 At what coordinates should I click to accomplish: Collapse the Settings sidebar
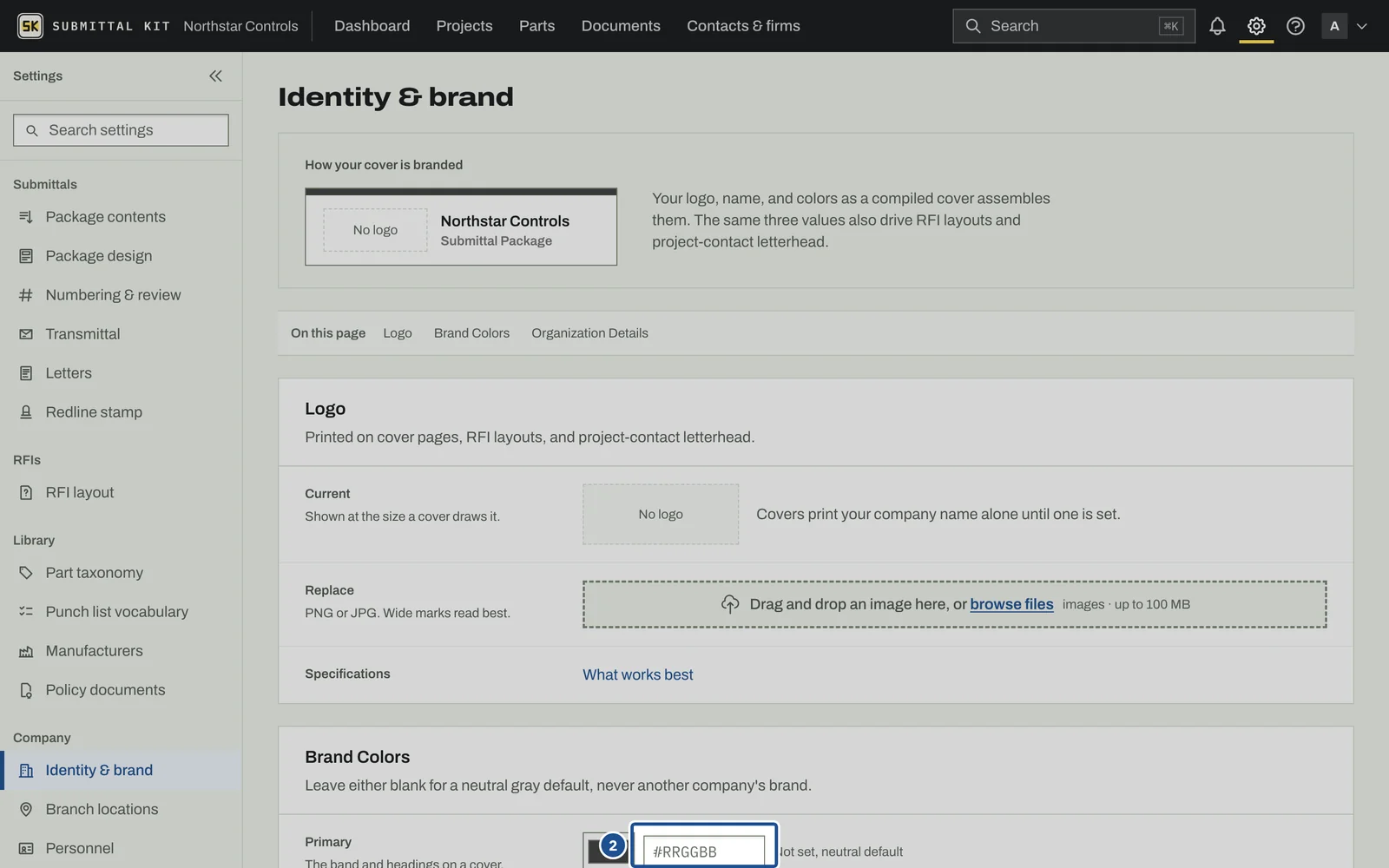[215, 76]
